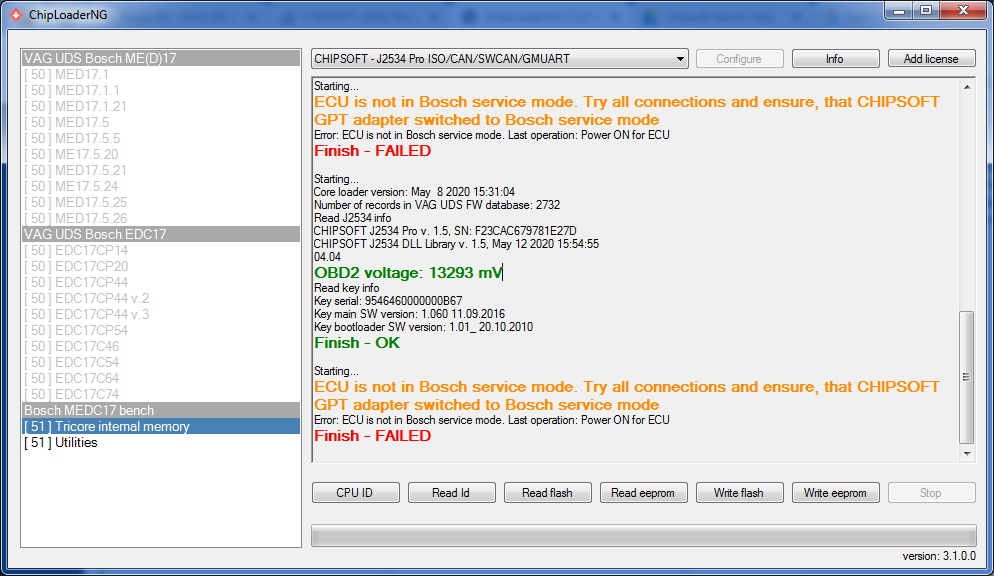
Task: Click the Write eeprom button
Action: coord(835,492)
